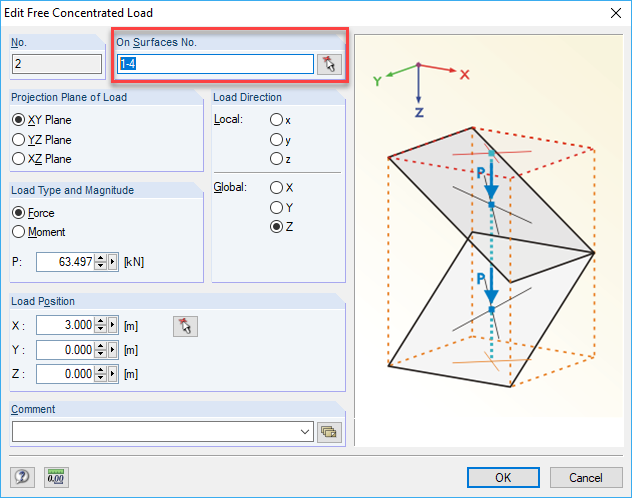Set load direction to Global Y
The height and width of the screenshot is (498, 632).
282,207
